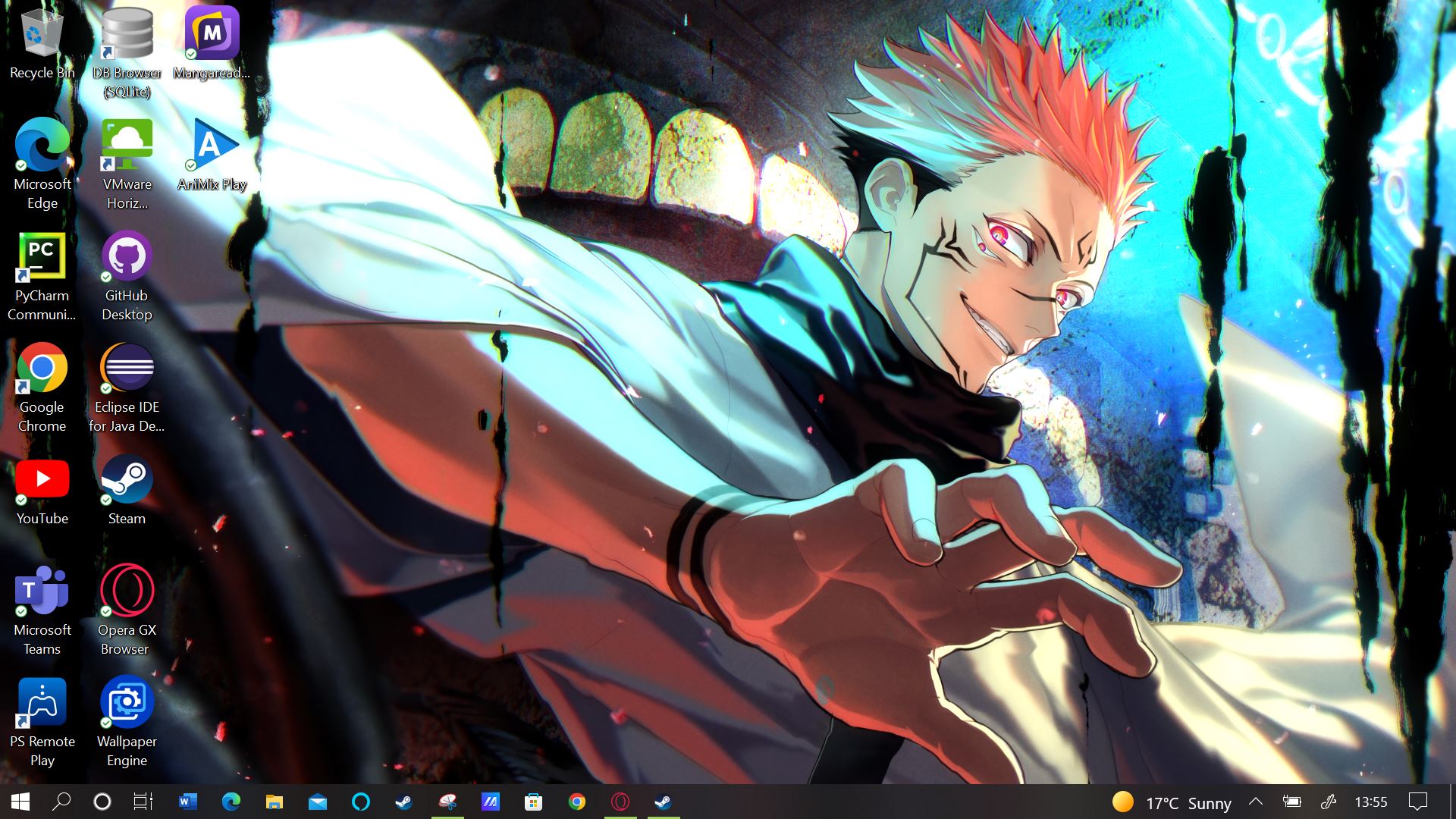Image resolution: width=1456 pixels, height=819 pixels.
Task: Open Alexa from the taskbar
Action: point(361,802)
